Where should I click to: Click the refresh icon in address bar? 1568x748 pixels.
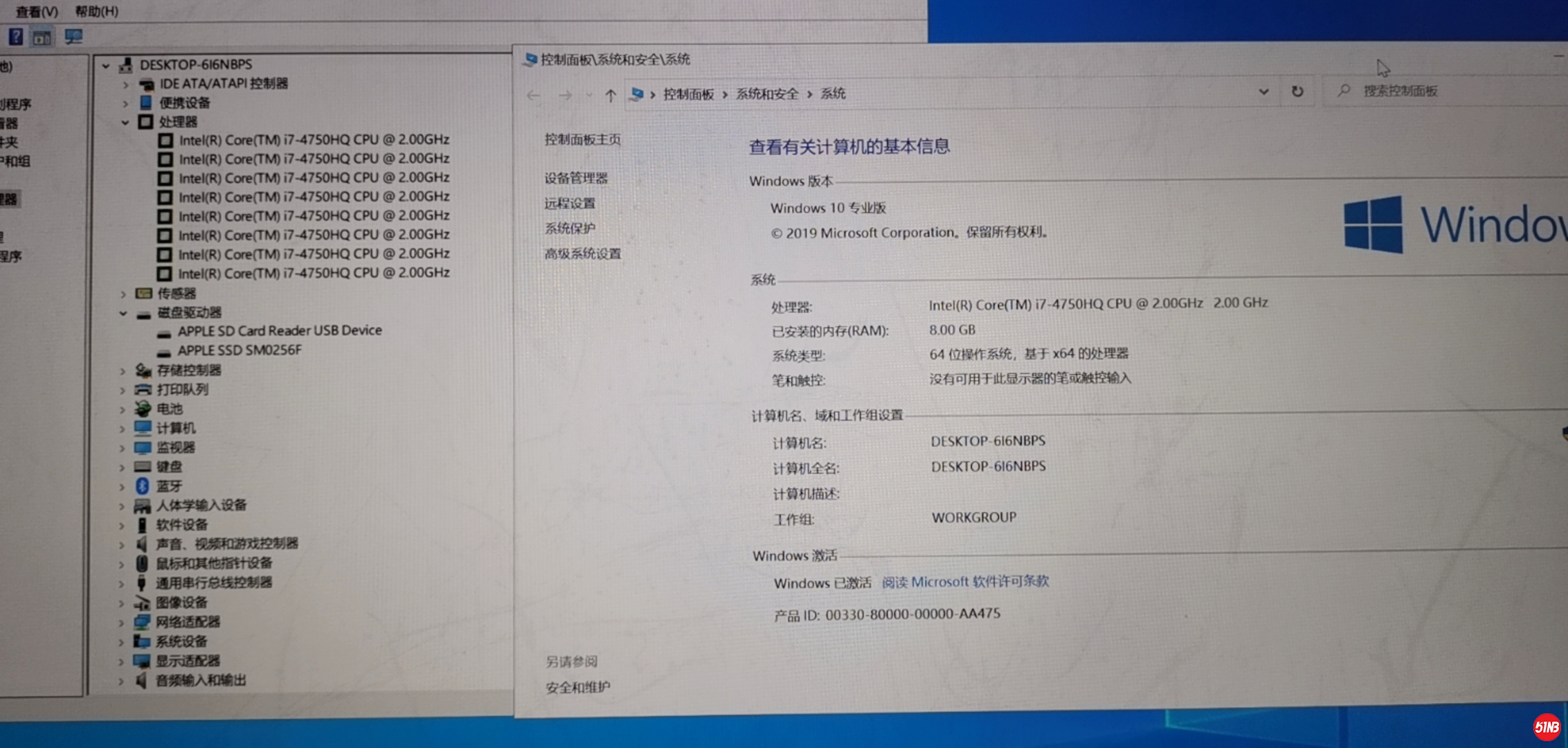point(1297,91)
